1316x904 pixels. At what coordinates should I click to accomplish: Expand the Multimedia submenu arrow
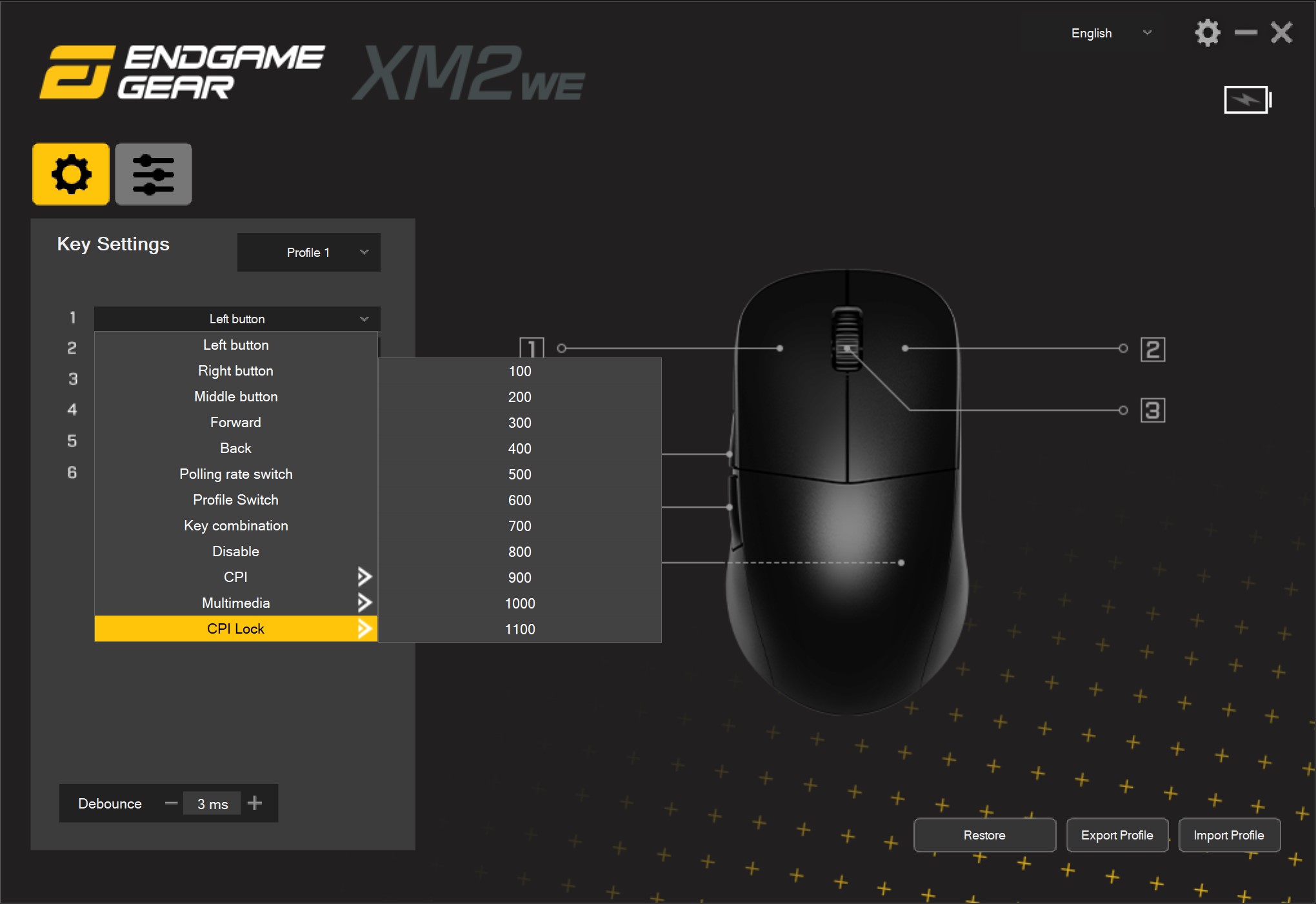coord(364,602)
